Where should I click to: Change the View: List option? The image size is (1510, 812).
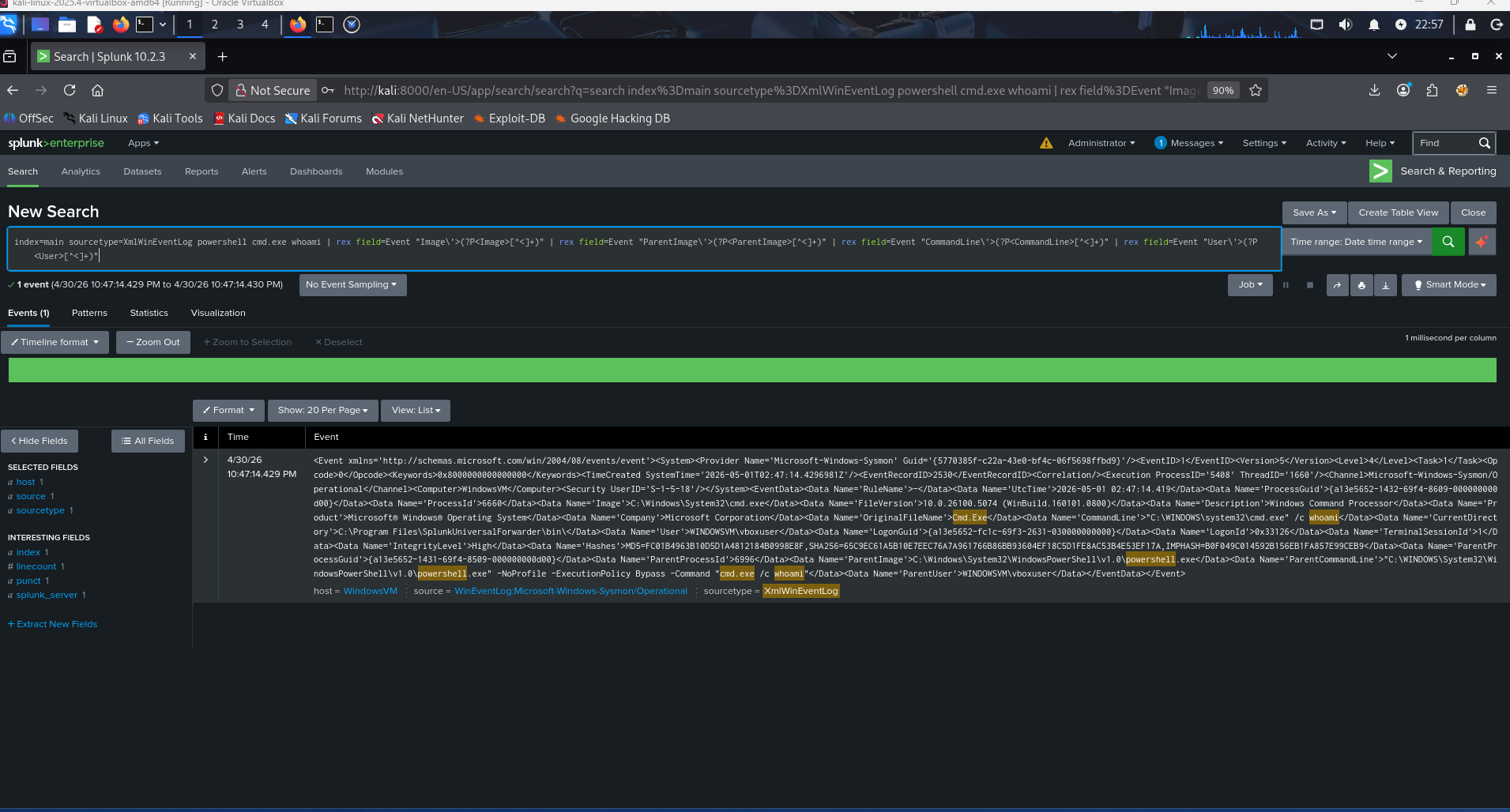coord(416,410)
